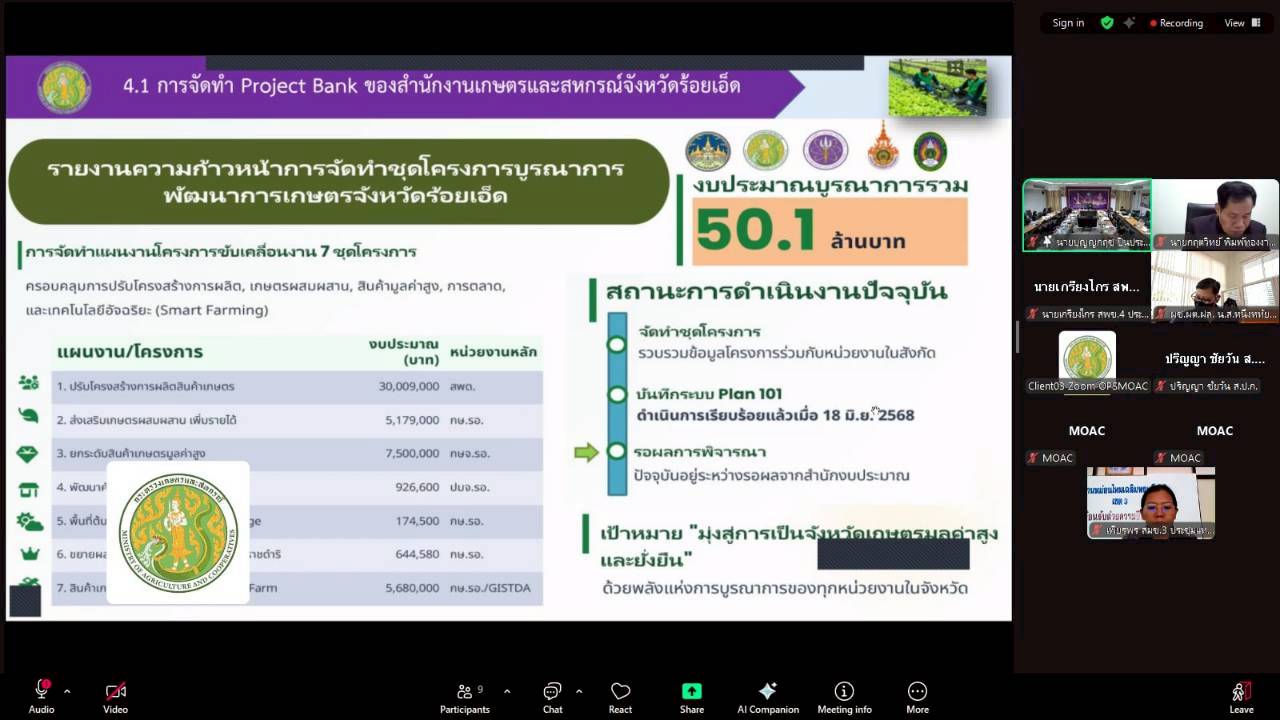This screenshot has width=1280, height=720.
Task: Toggle the Recording indicator
Action: pos(1177,22)
